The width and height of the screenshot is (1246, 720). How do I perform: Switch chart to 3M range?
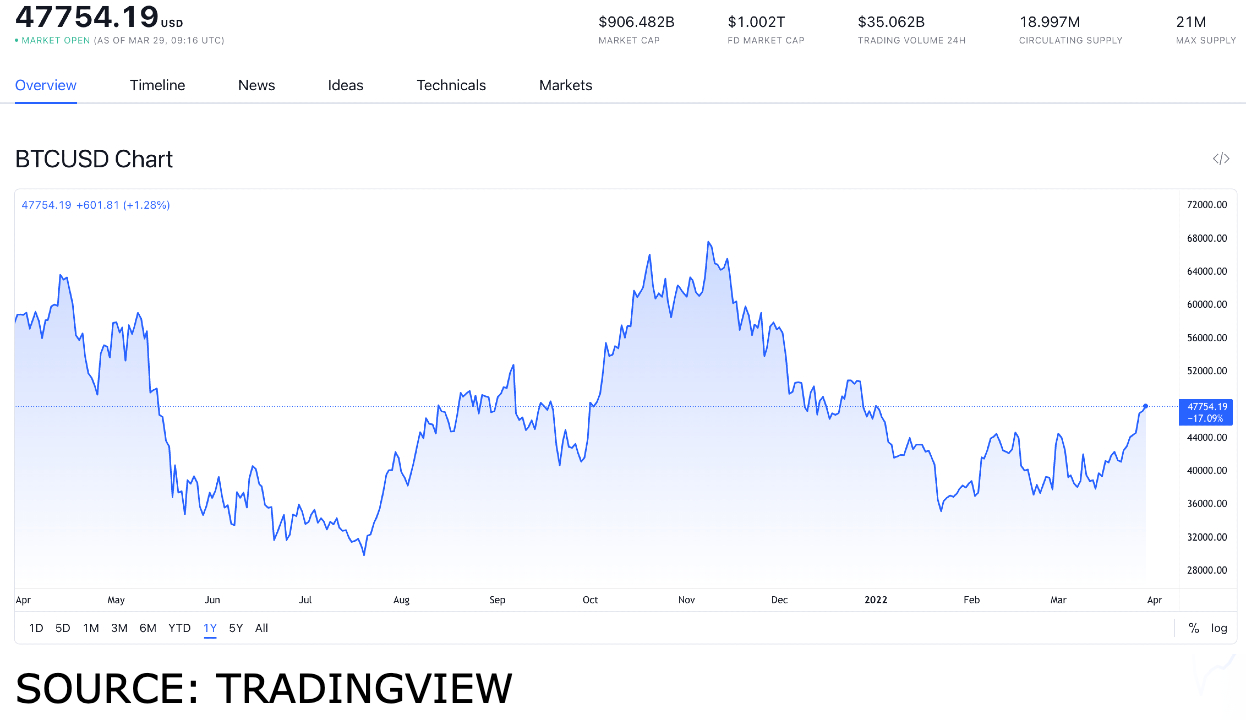(x=119, y=628)
